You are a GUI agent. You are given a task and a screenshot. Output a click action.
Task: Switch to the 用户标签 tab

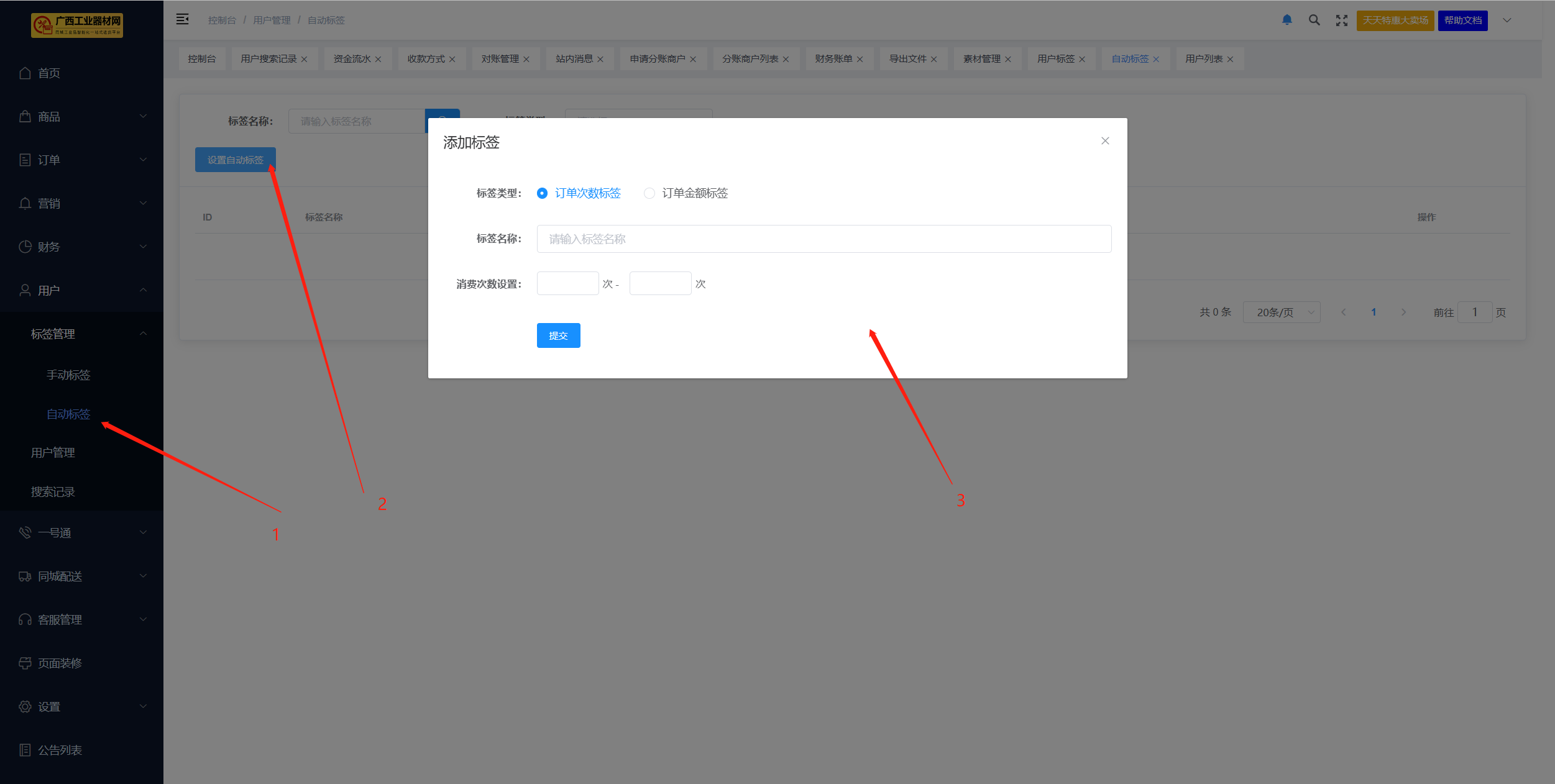coord(1055,59)
